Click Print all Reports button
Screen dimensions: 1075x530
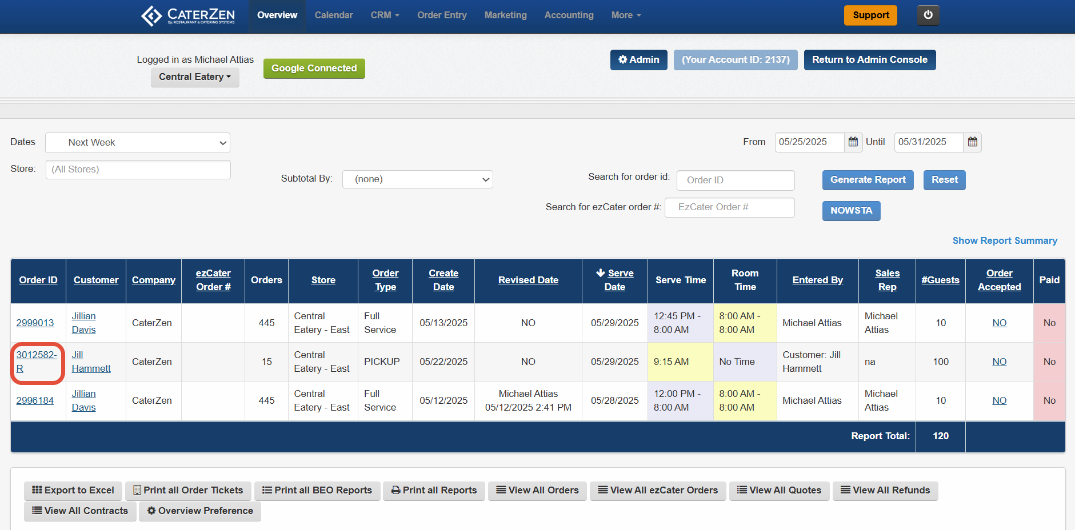coord(434,490)
